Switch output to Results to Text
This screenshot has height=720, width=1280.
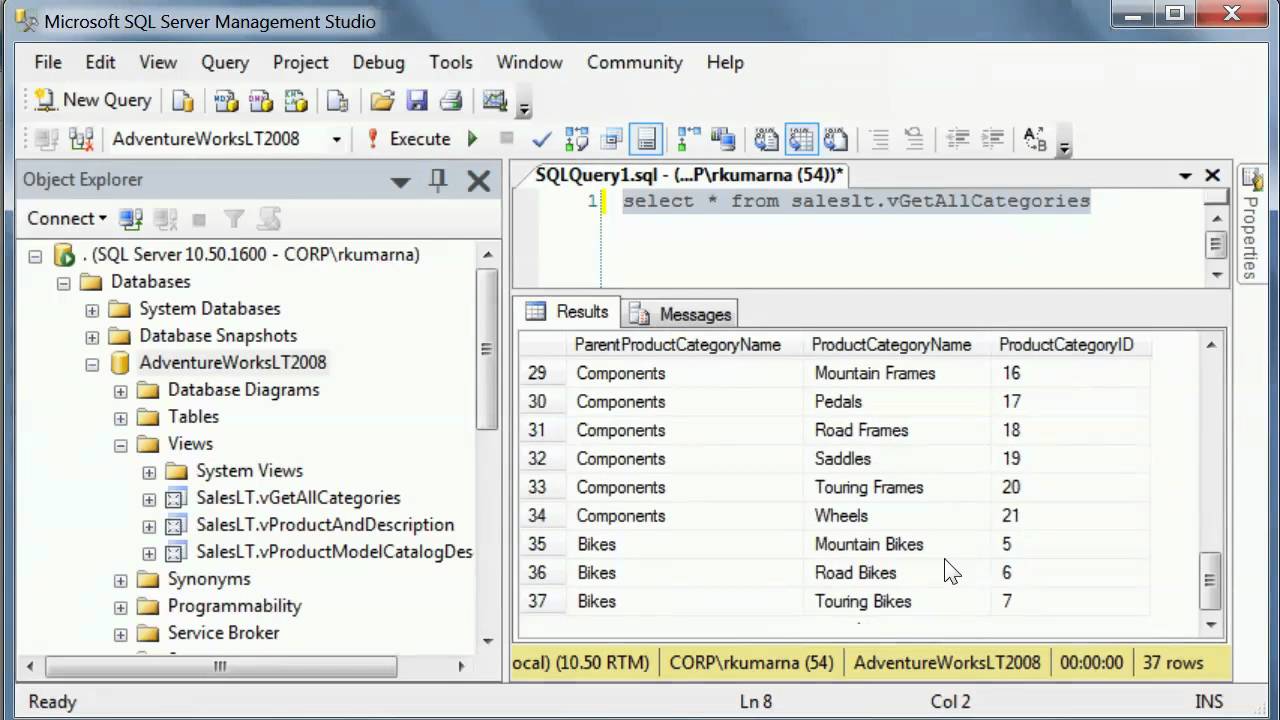click(x=767, y=139)
